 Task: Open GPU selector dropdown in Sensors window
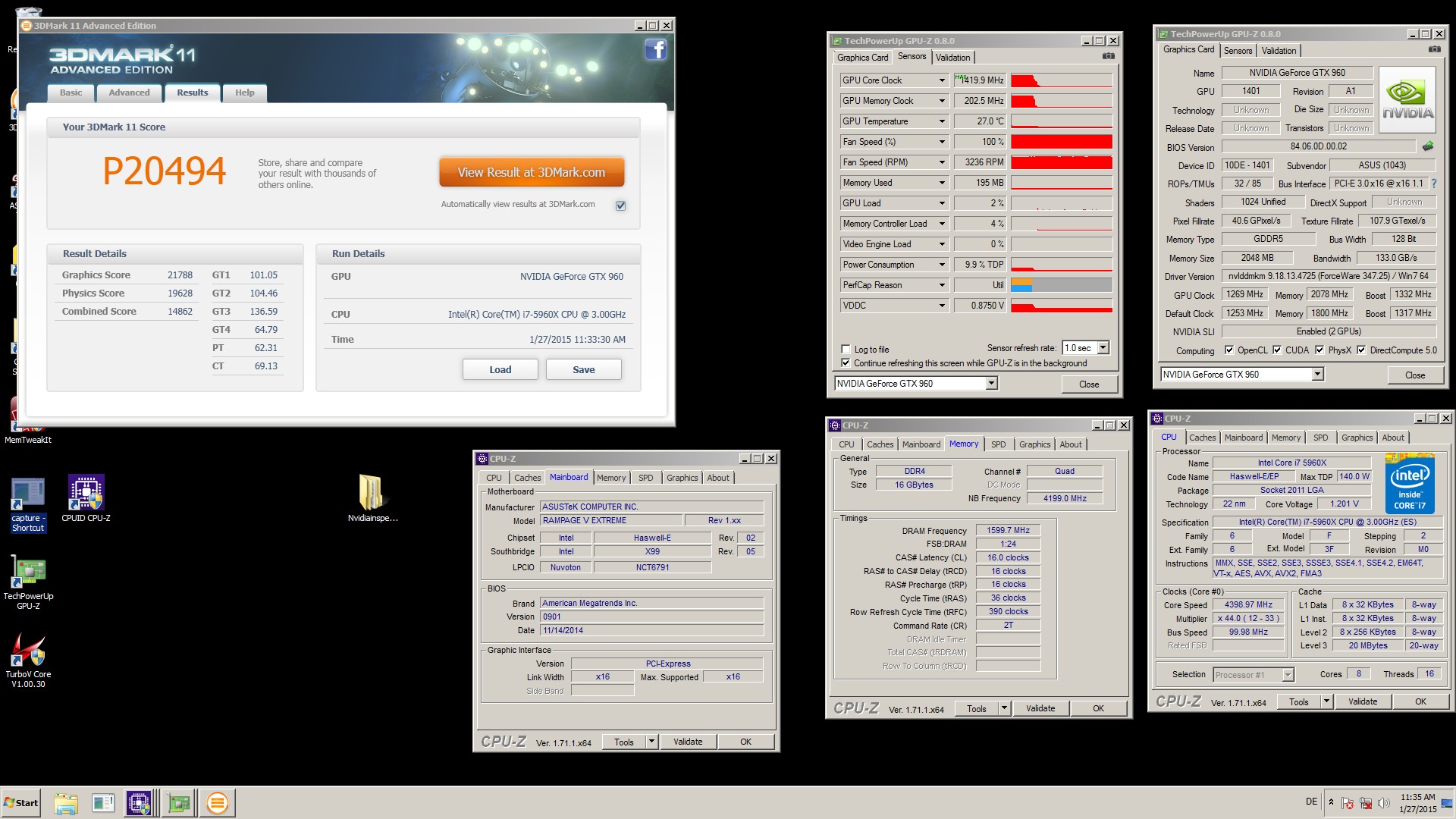(x=991, y=384)
